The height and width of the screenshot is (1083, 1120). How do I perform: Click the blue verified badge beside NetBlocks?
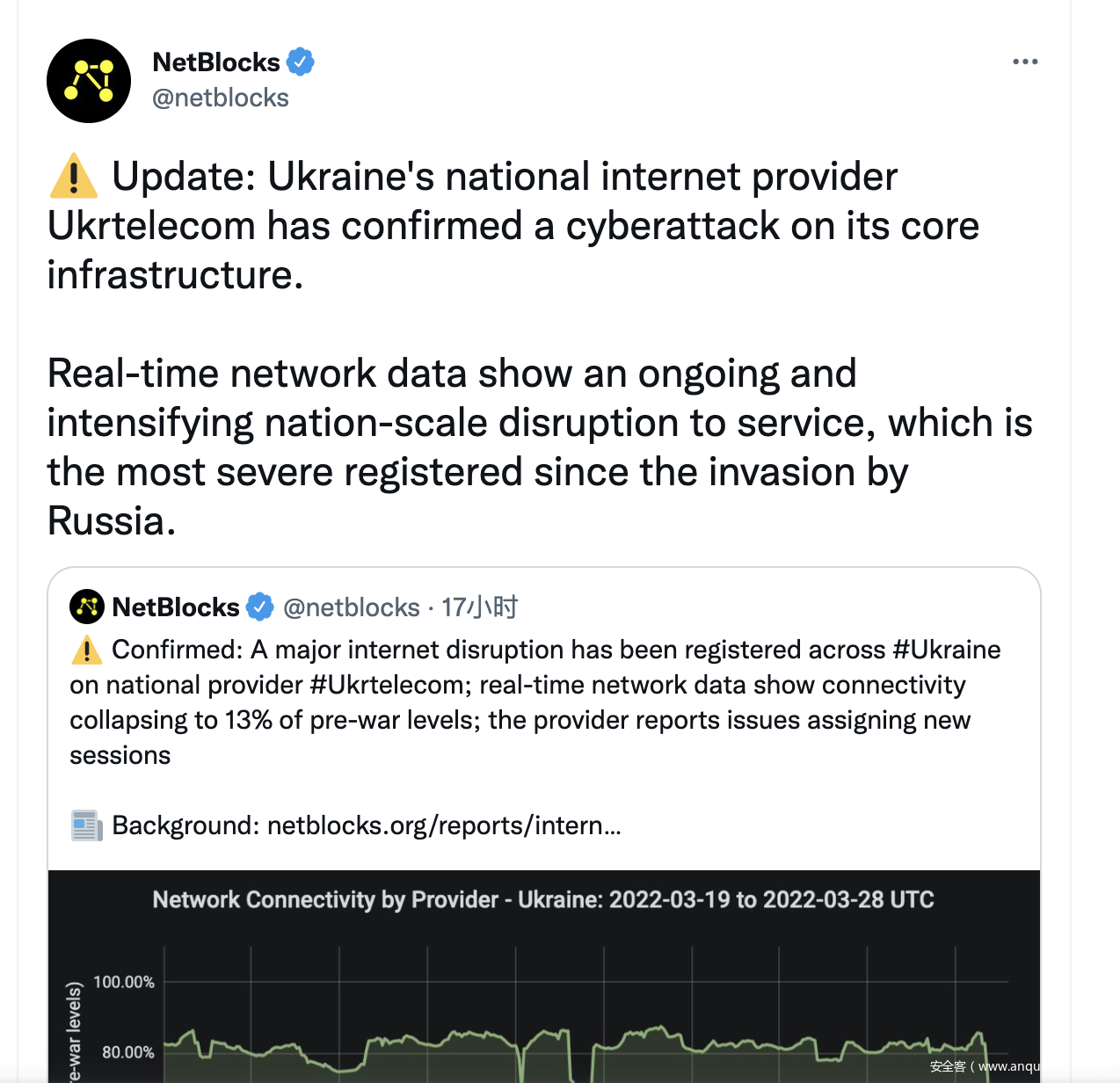[x=301, y=62]
